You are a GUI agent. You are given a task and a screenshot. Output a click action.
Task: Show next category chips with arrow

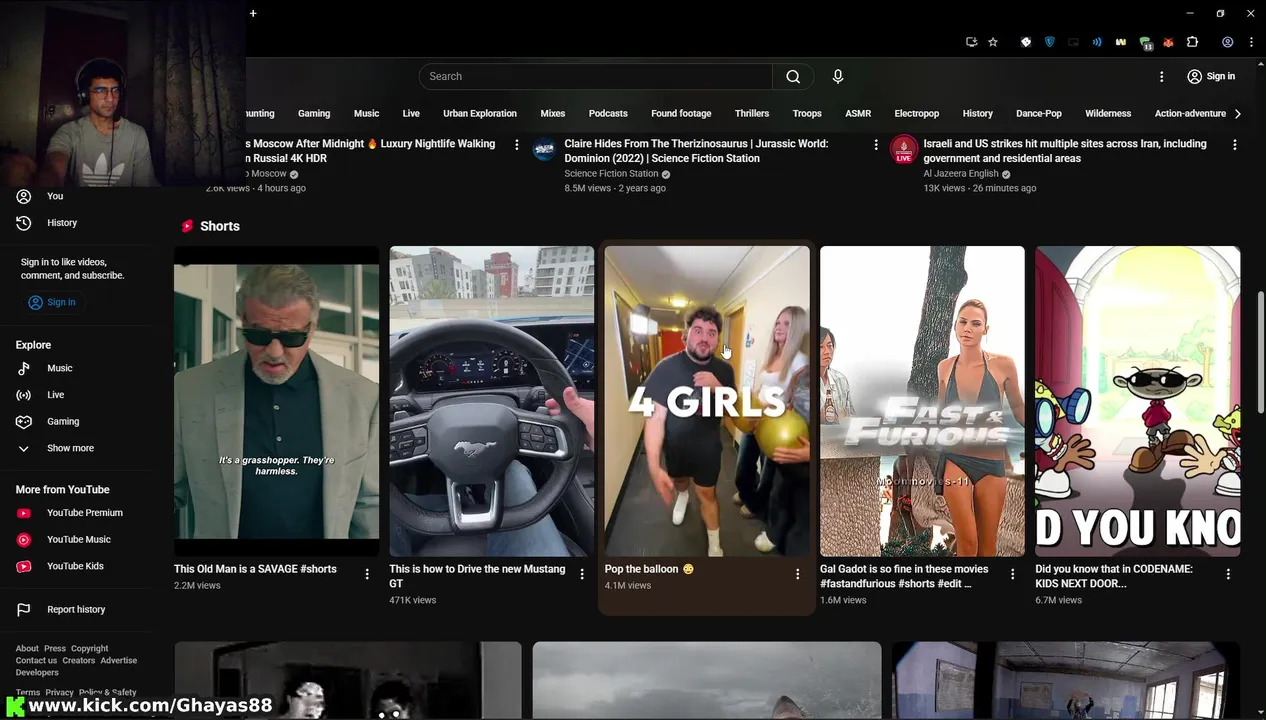pyautogui.click(x=1238, y=114)
